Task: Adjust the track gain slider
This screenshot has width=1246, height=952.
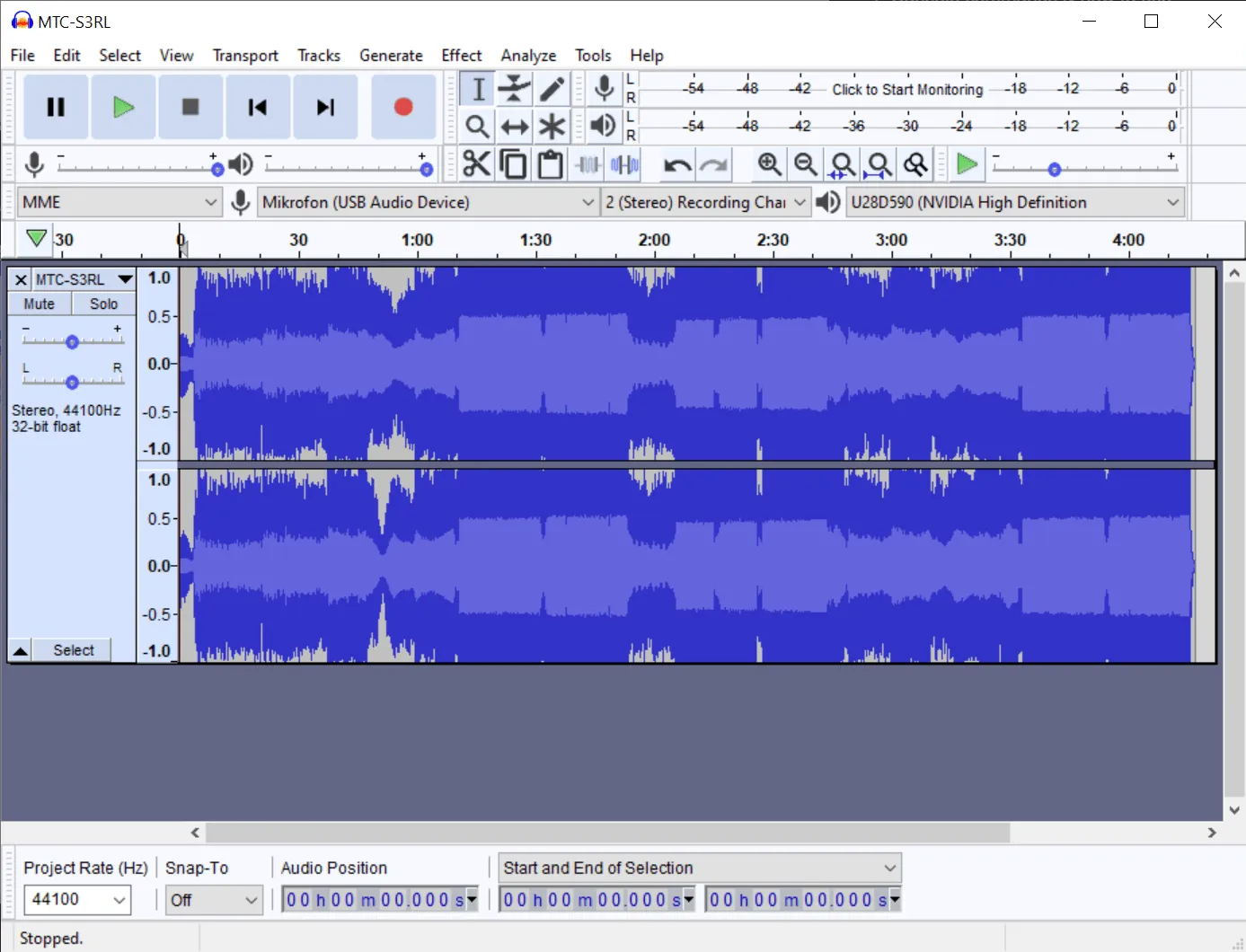Action: [72, 340]
